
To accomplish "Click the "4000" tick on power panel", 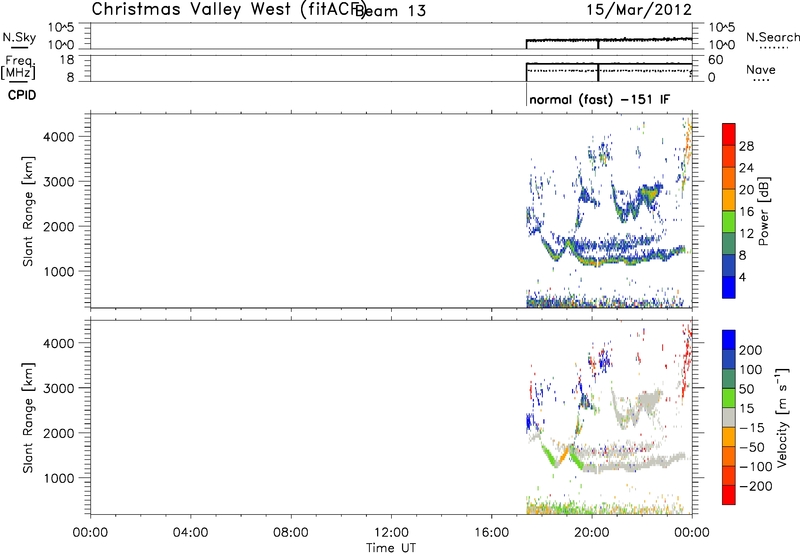I will (x=59, y=137).
